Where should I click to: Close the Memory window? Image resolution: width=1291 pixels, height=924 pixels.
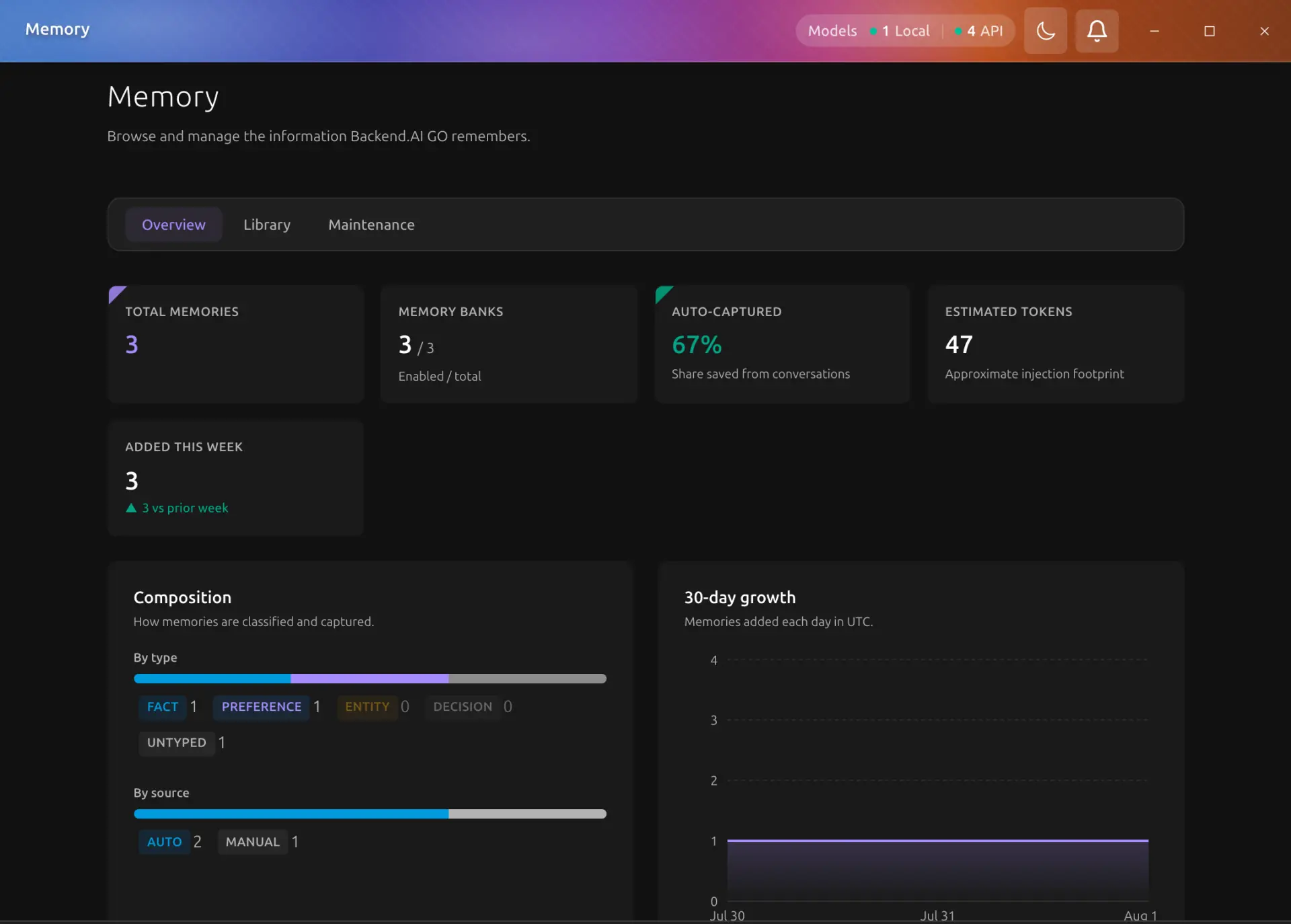pos(1264,31)
